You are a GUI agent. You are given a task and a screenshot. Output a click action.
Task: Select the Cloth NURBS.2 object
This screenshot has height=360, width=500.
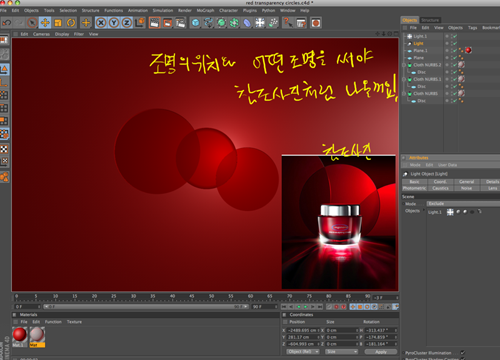click(427, 65)
